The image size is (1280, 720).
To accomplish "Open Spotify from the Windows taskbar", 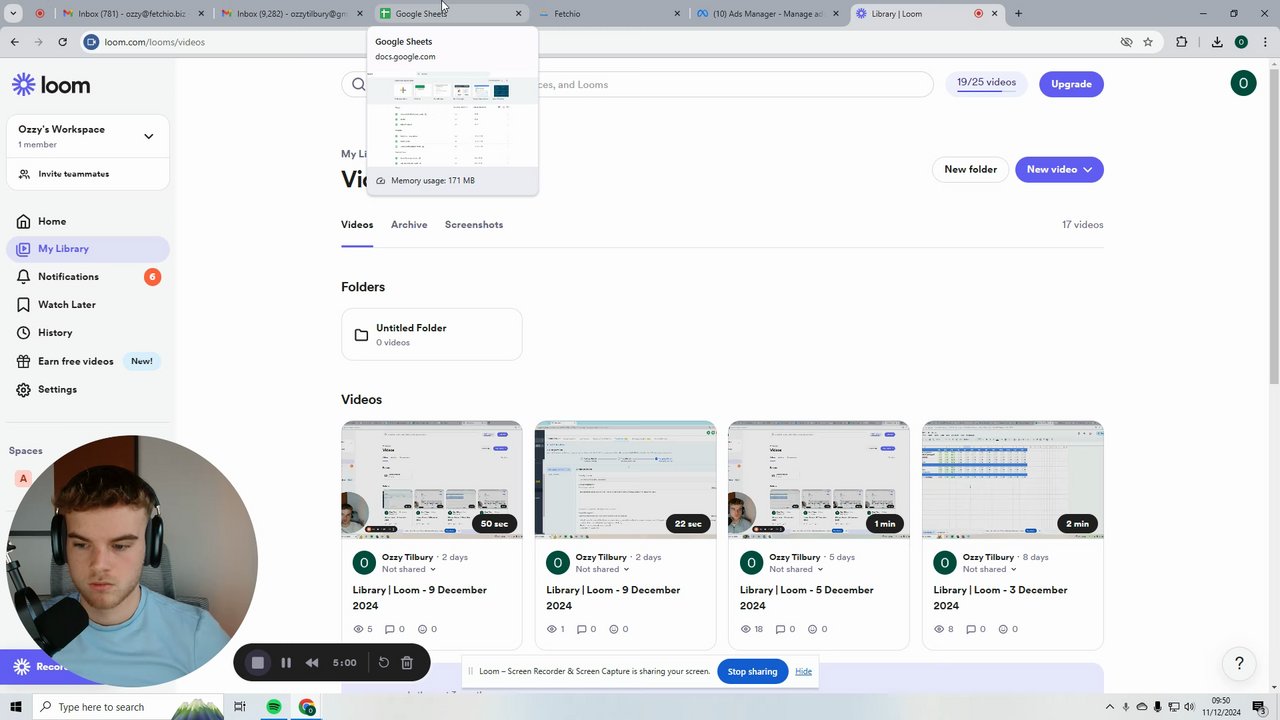I will click(274, 707).
